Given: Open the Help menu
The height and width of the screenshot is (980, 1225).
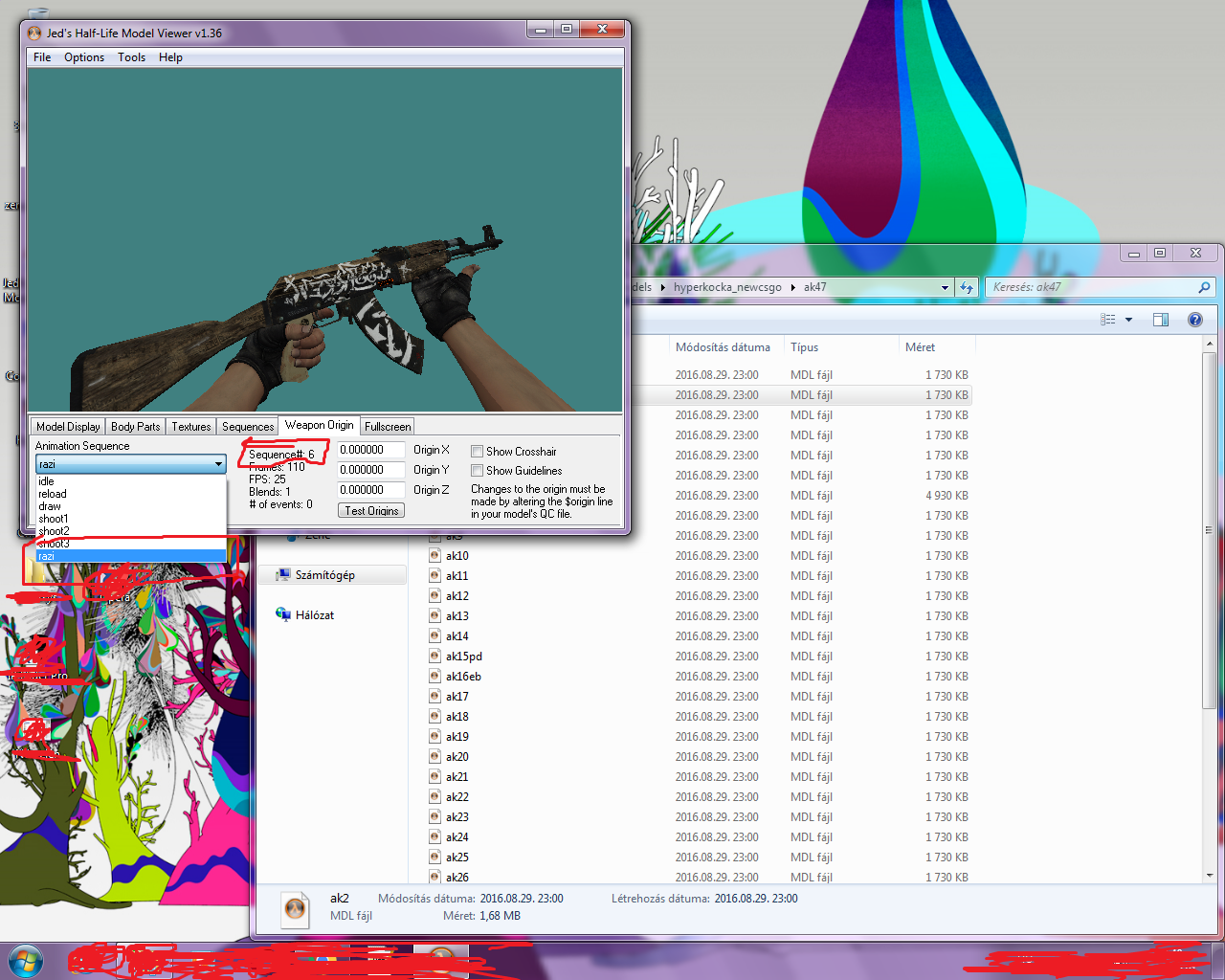Looking at the screenshot, I should [170, 57].
